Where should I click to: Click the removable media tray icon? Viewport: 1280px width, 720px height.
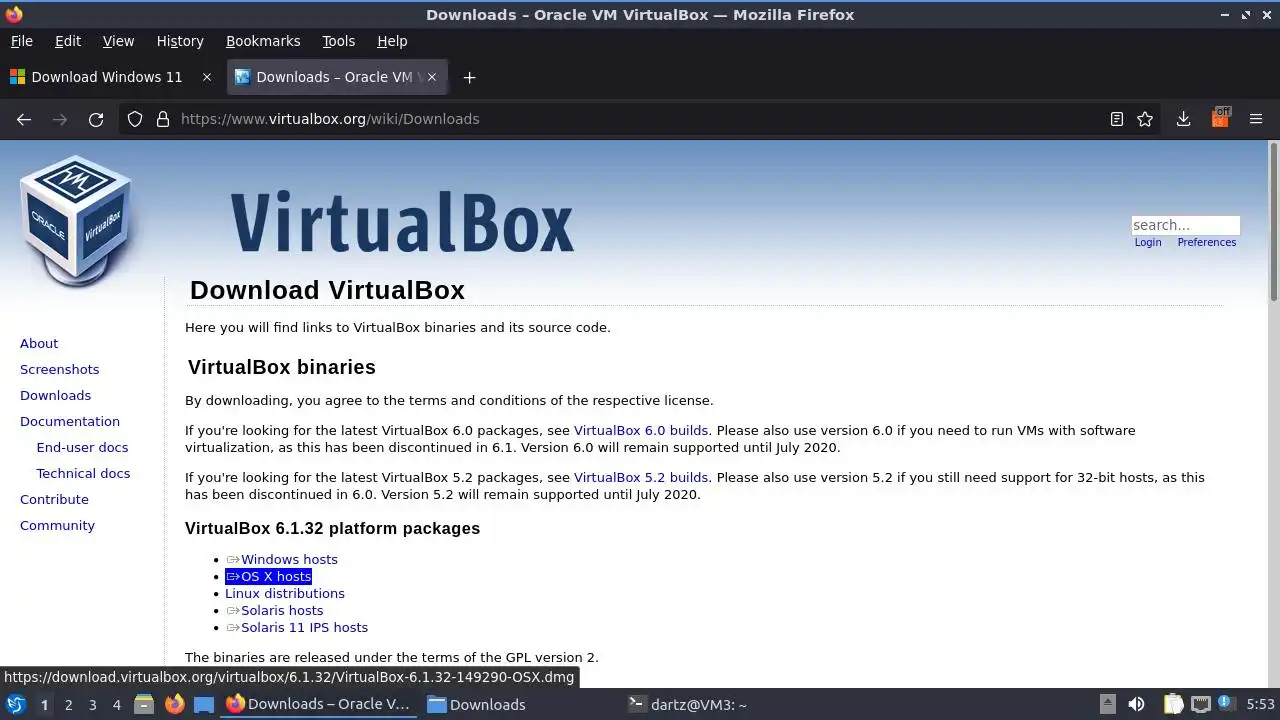click(x=1107, y=704)
